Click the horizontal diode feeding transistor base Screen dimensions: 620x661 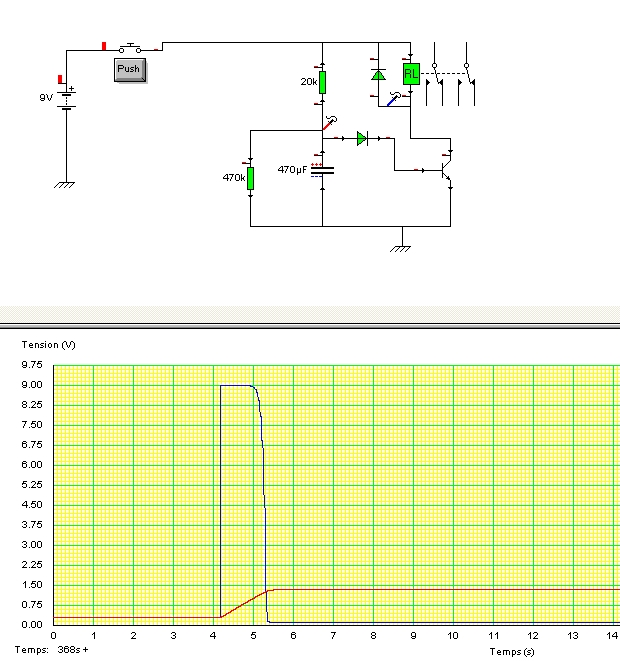coord(362,138)
